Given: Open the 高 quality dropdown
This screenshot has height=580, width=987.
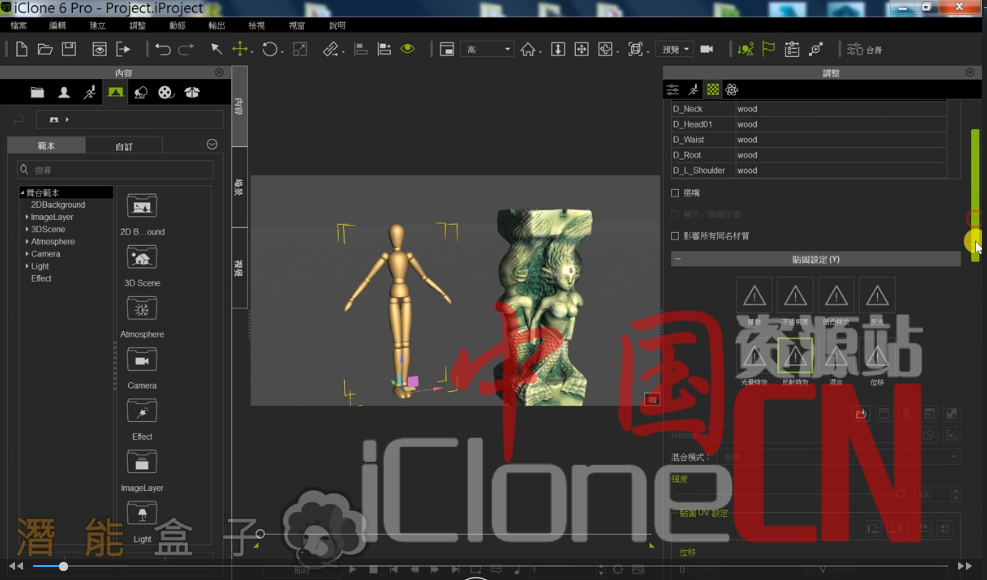Looking at the screenshot, I should point(488,49).
